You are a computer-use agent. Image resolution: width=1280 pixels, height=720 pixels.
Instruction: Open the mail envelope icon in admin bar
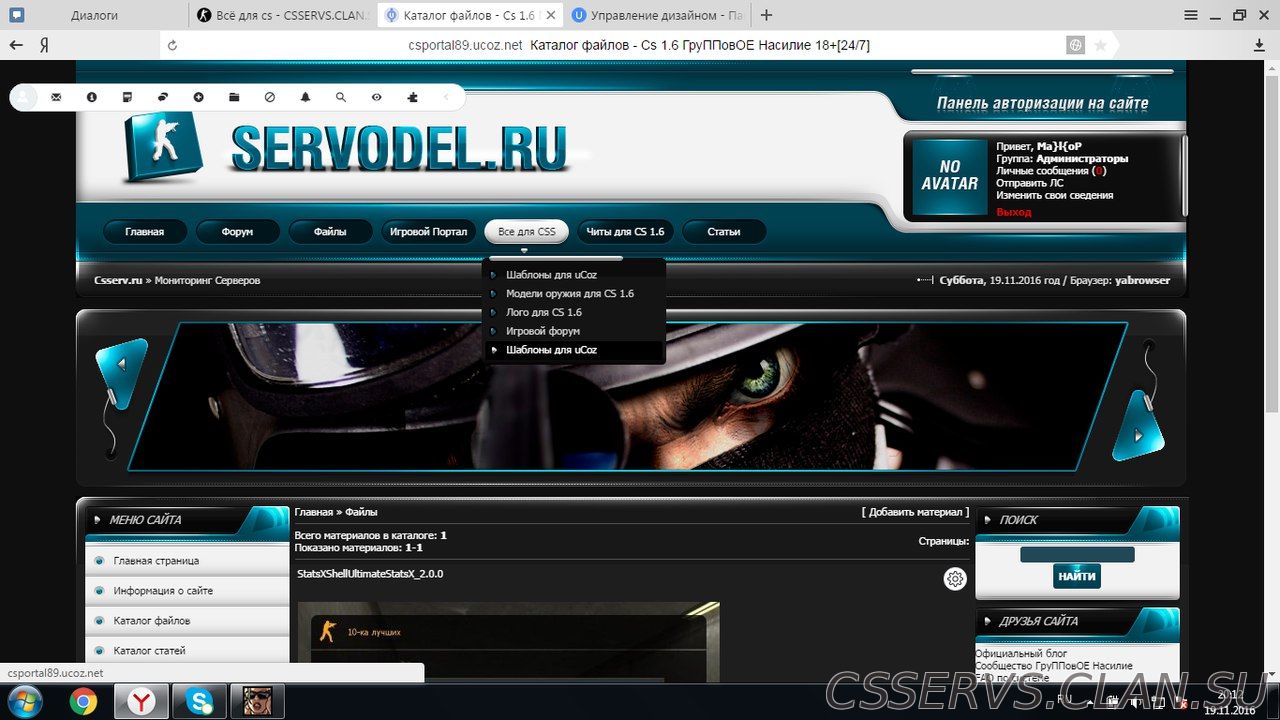tap(56, 97)
